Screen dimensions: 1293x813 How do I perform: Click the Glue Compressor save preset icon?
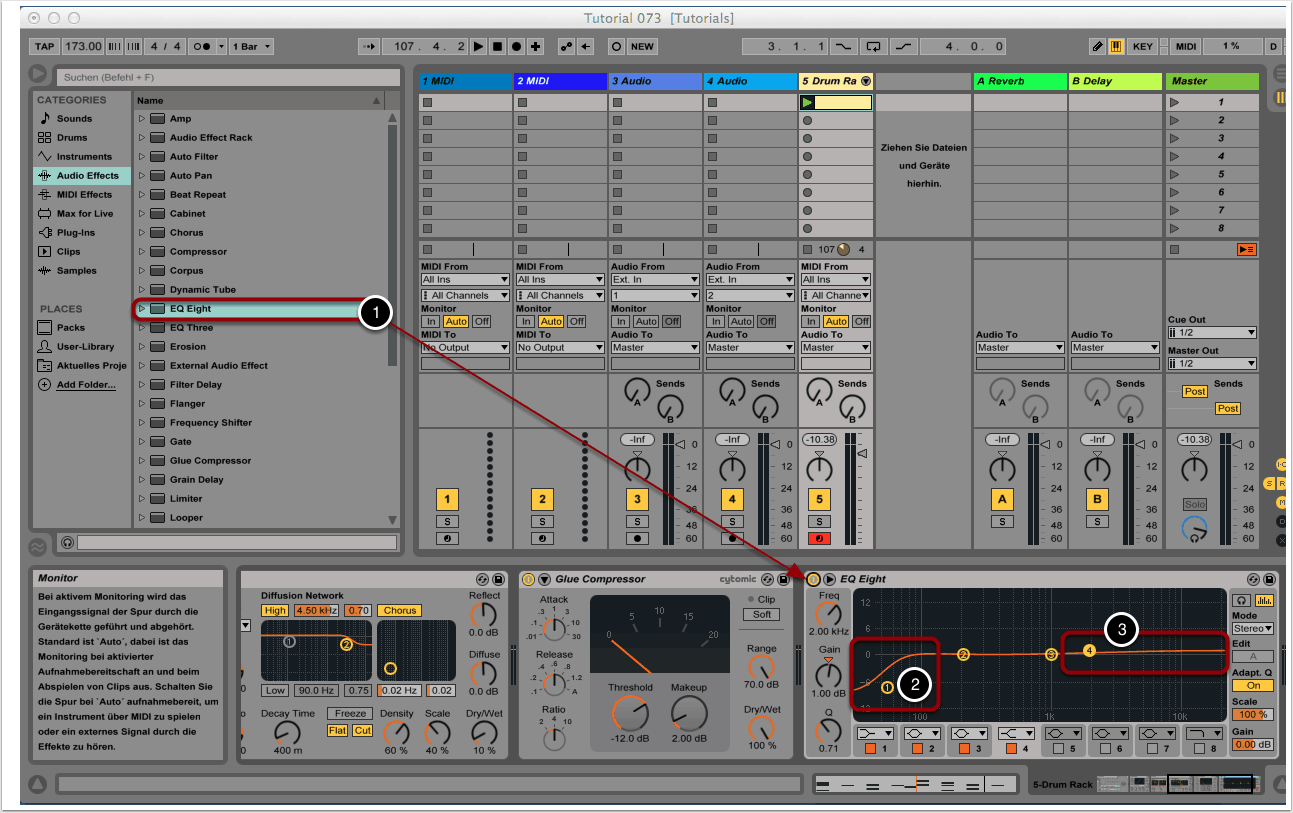pyautogui.click(x=783, y=579)
